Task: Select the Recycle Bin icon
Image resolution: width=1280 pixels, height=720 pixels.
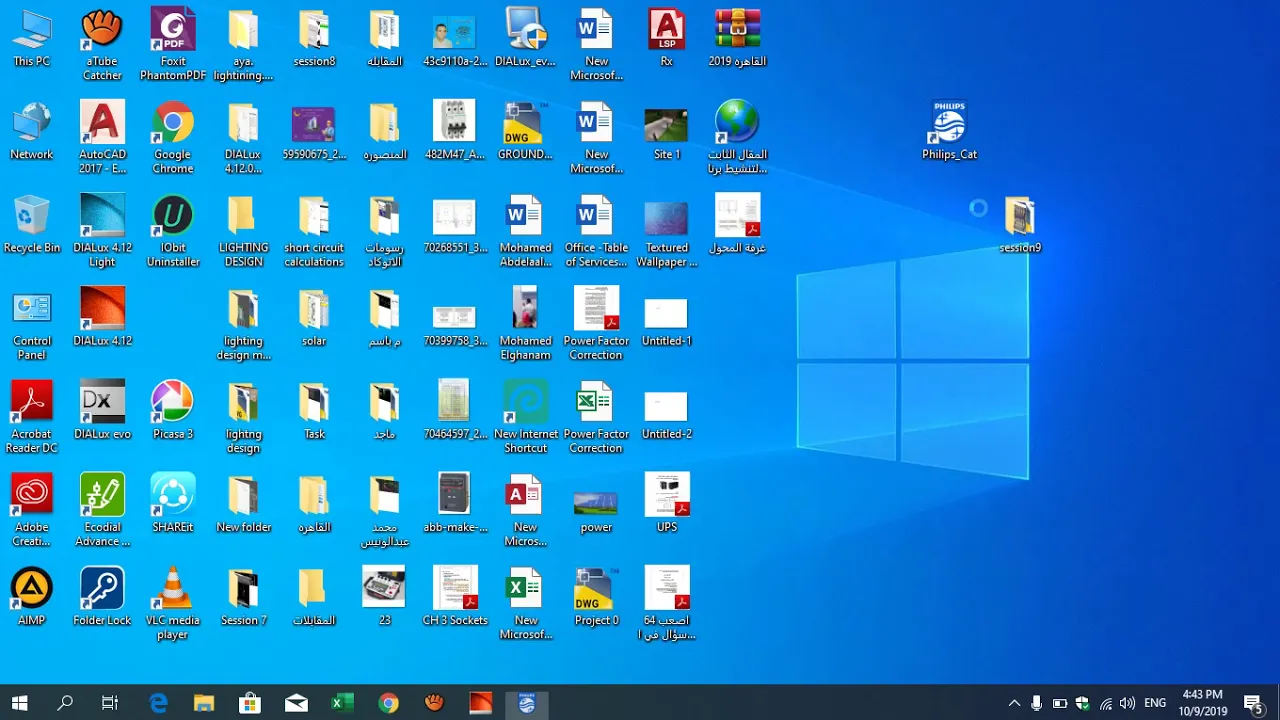Action: (31, 224)
